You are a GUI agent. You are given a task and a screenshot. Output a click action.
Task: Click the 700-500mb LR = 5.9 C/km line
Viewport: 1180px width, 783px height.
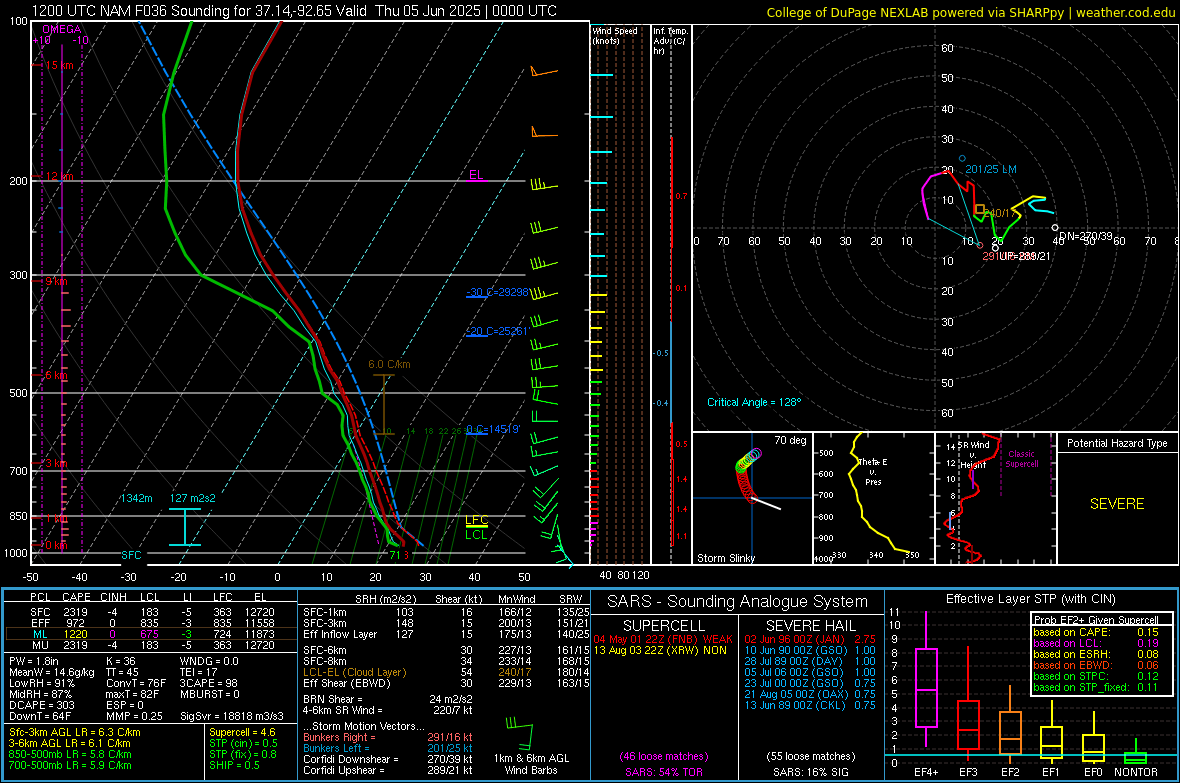click(70, 765)
